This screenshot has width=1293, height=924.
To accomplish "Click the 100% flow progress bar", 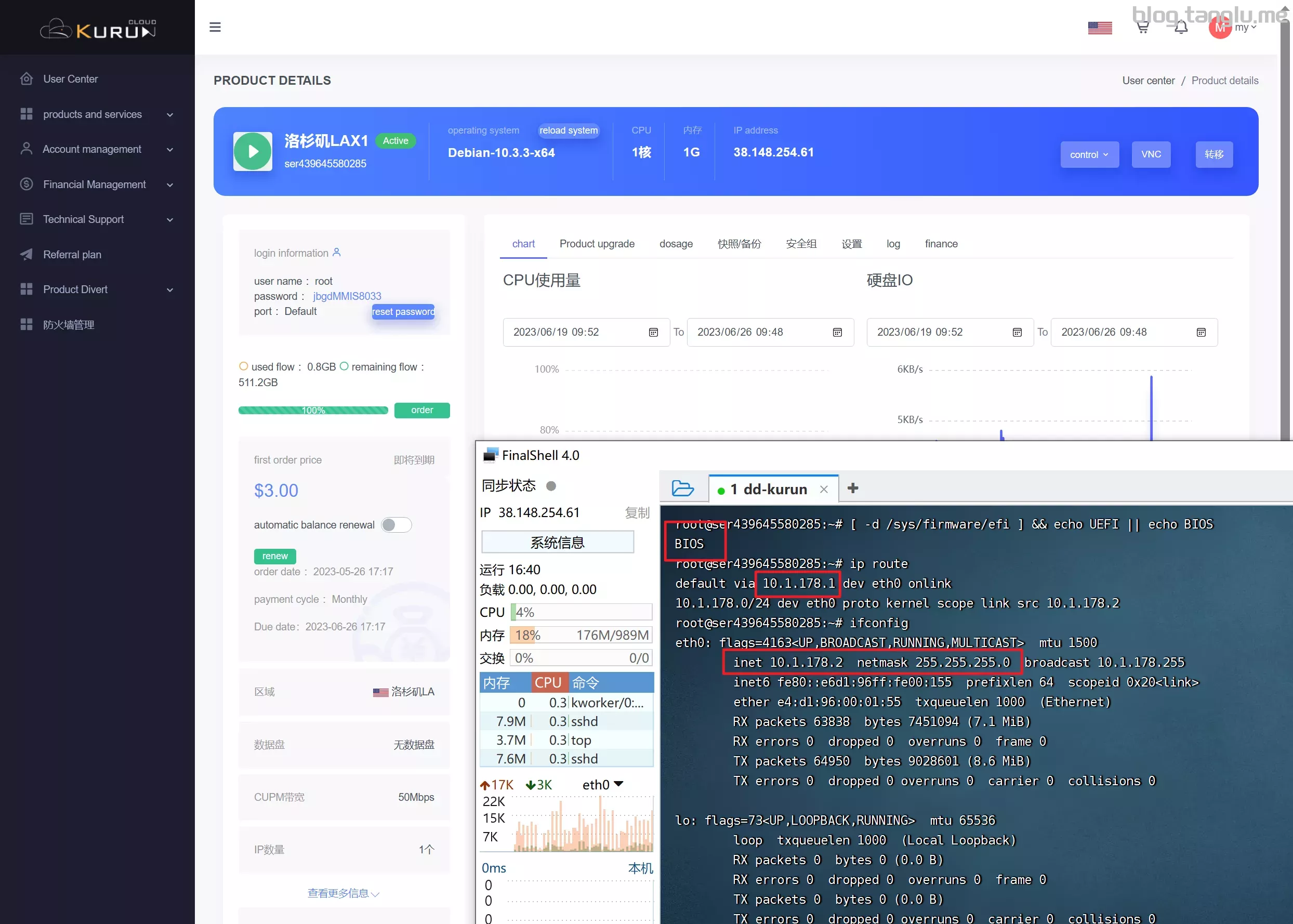I will [313, 410].
